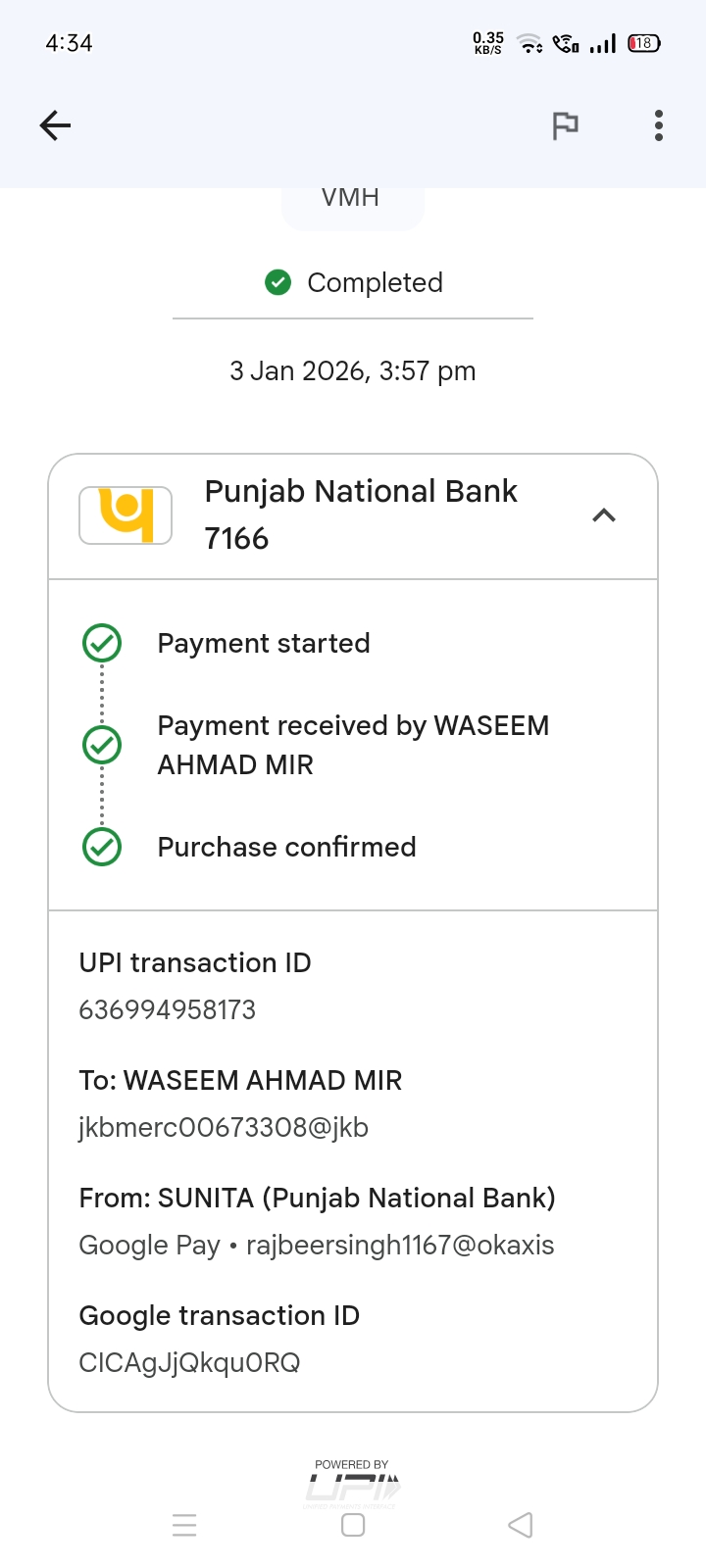Screen dimensions: 706x1568
Task: Tap the rajbeersingh1167@okaxis sender address
Action: tap(400, 1246)
